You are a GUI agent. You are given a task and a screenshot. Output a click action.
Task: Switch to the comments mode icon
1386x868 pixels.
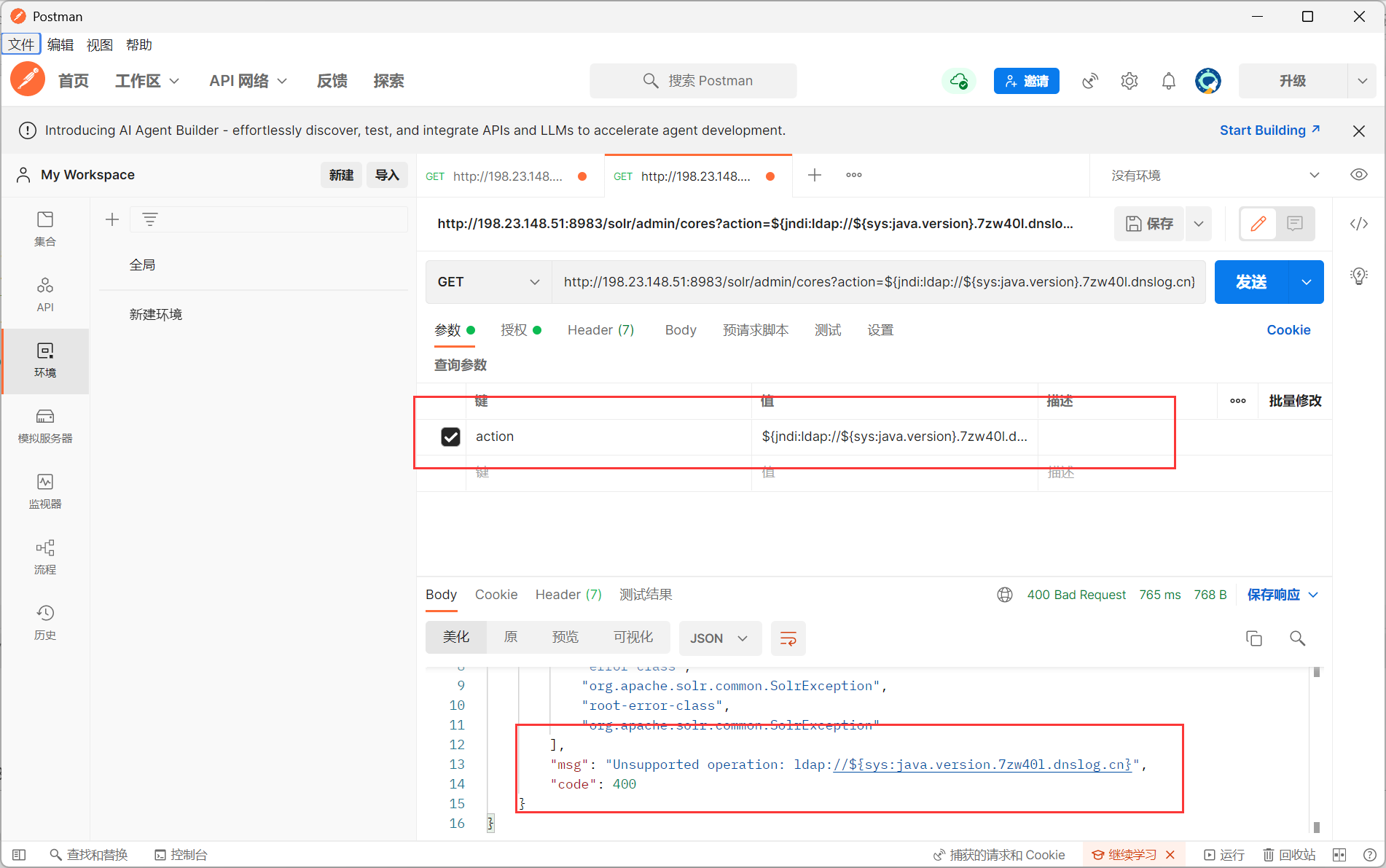point(1295,224)
